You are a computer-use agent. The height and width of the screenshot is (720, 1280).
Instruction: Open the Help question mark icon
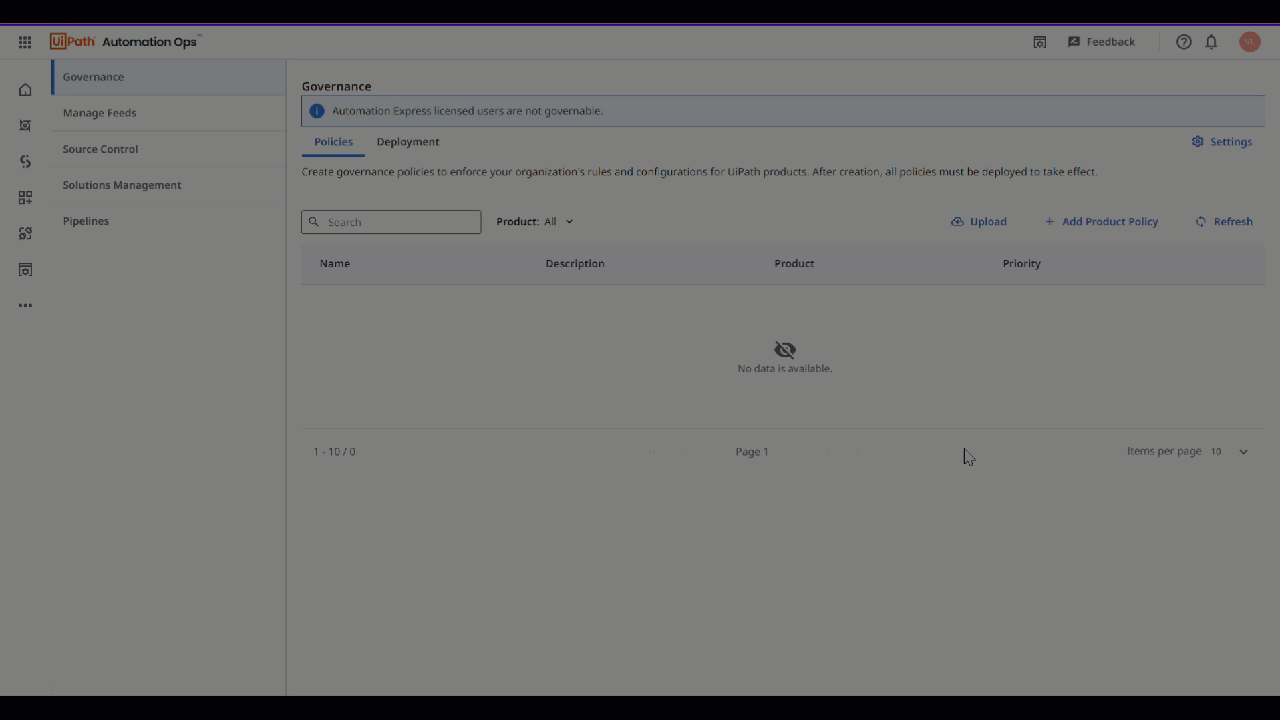1184,42
